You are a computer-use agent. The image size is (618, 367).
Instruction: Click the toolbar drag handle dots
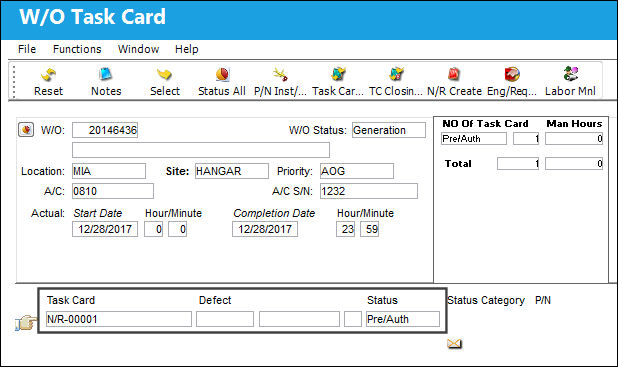[x=14, y=82]
